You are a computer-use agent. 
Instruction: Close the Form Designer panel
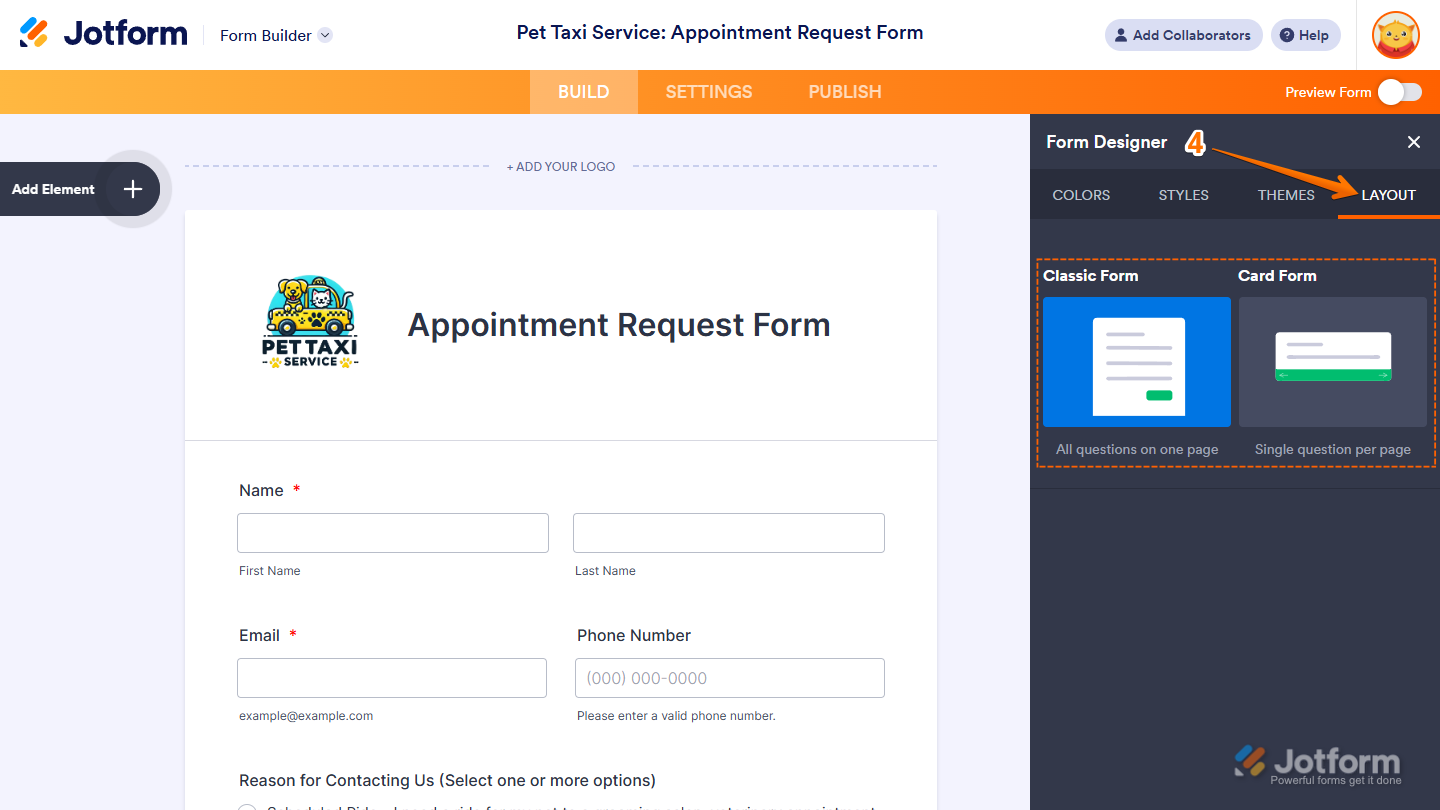coord(1413,142)
